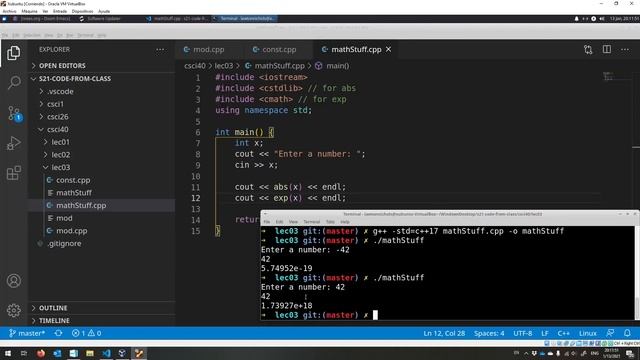Viewport: 640px width, 360px height.
Task: Open the Ln 12, Col 28 position indicator
Action: click(x=444, y=333)
